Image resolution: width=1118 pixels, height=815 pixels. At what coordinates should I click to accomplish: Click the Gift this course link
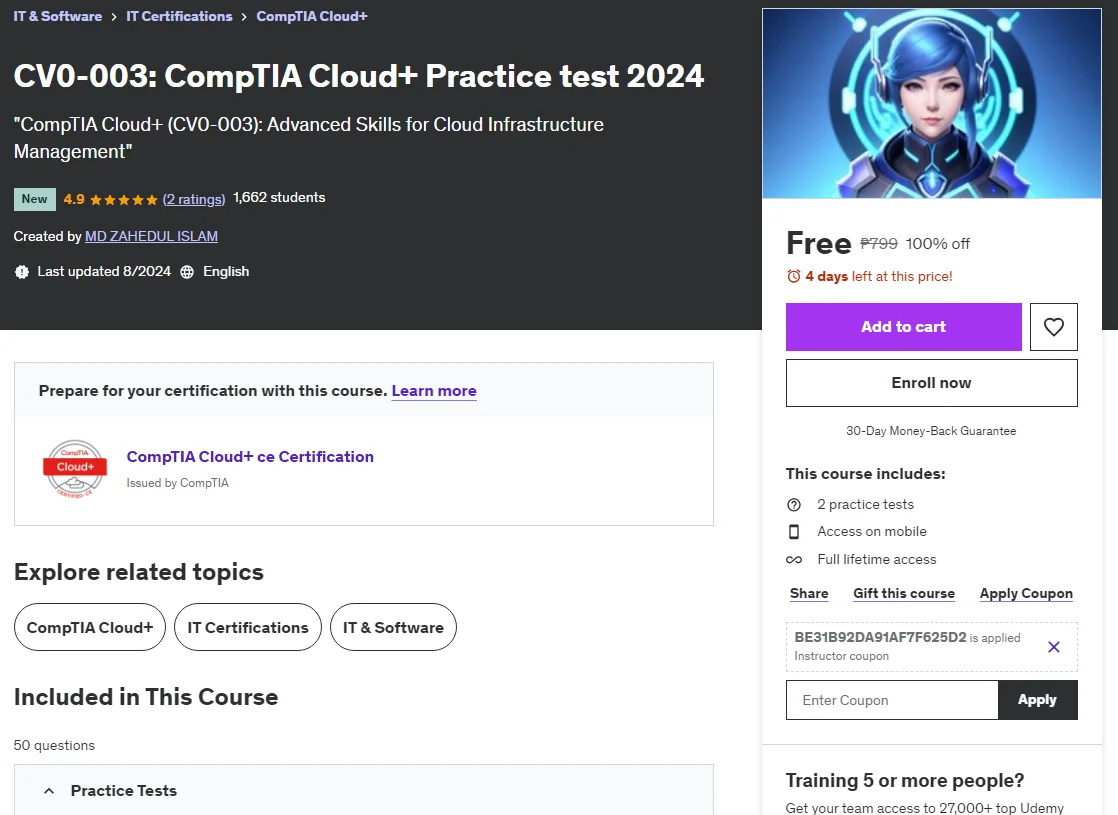click(903, 593)
